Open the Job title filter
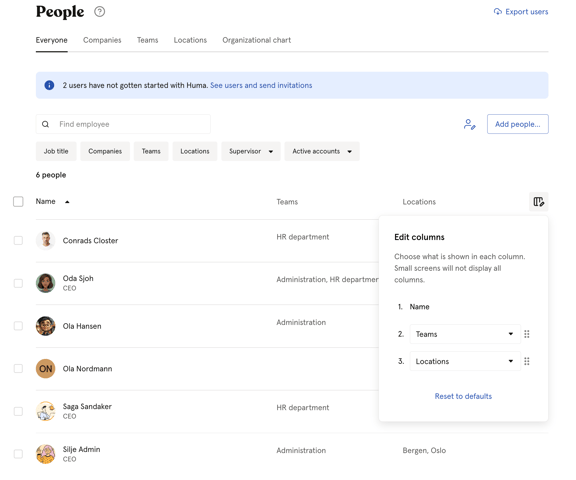The width and height of the screenshot is (576, 480). click(x=56, y=151)
